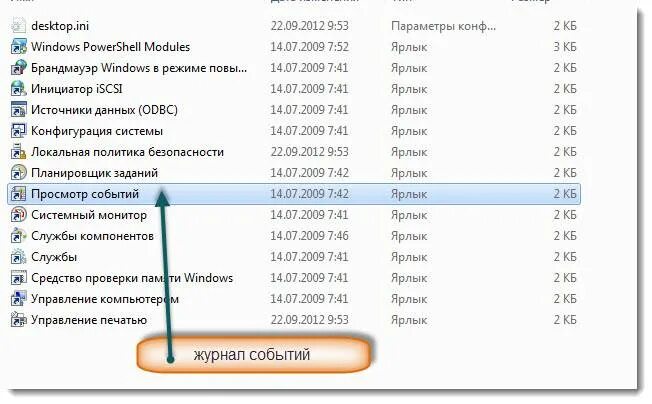The height and width of the screenshot is (404, 652).
Task: Click the Управление компьютером shortcut icon
Action: [x=18, y=298]
